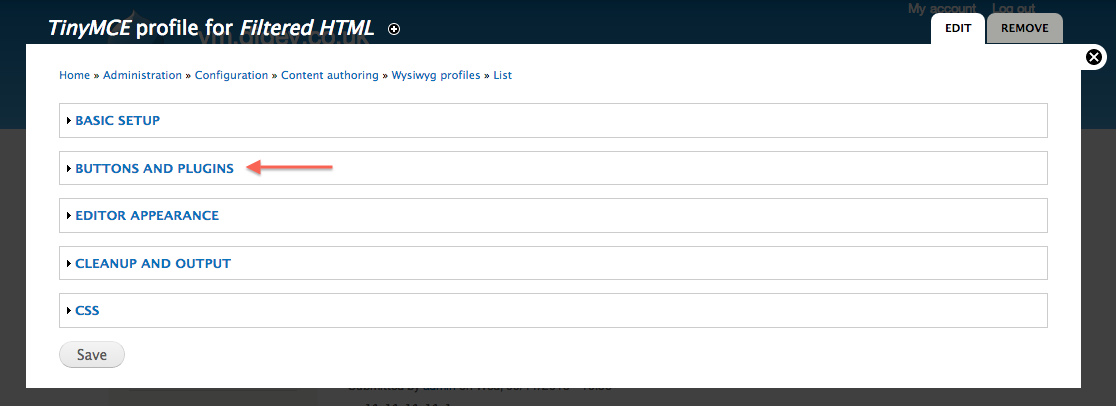This screenshot has height=406, width=1116.
Task: Click the List breadcrumb link
Action: pos(502,75)
